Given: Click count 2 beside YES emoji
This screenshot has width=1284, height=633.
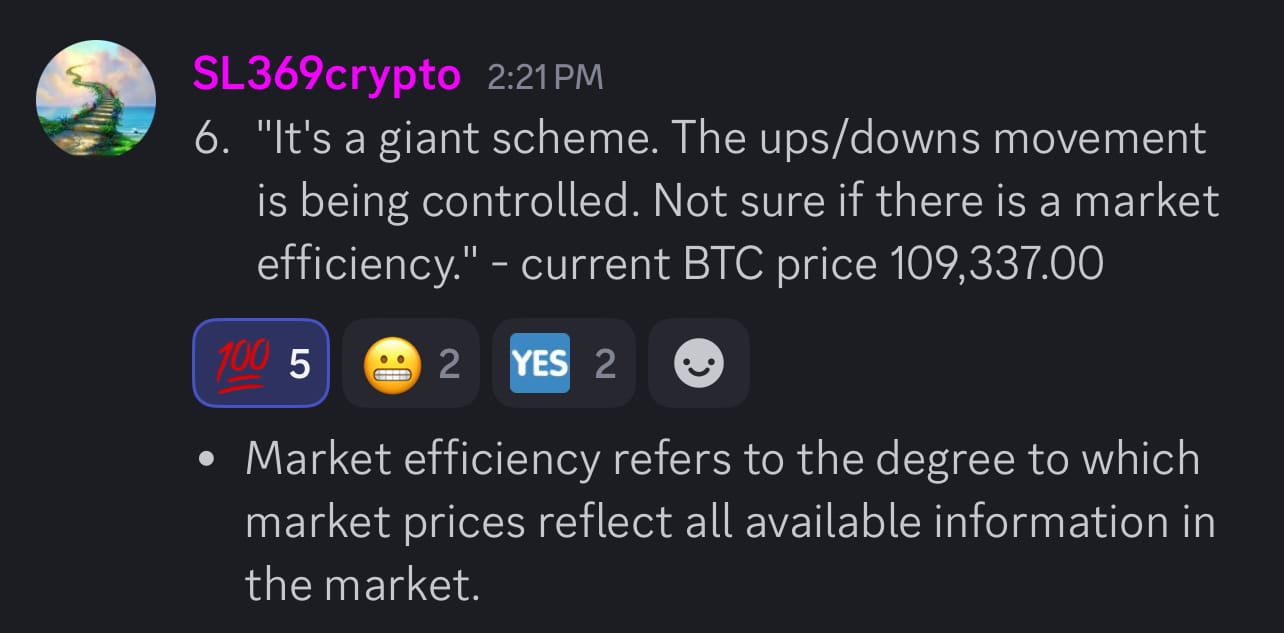Looking at the screenshot, I should (605, 364).
